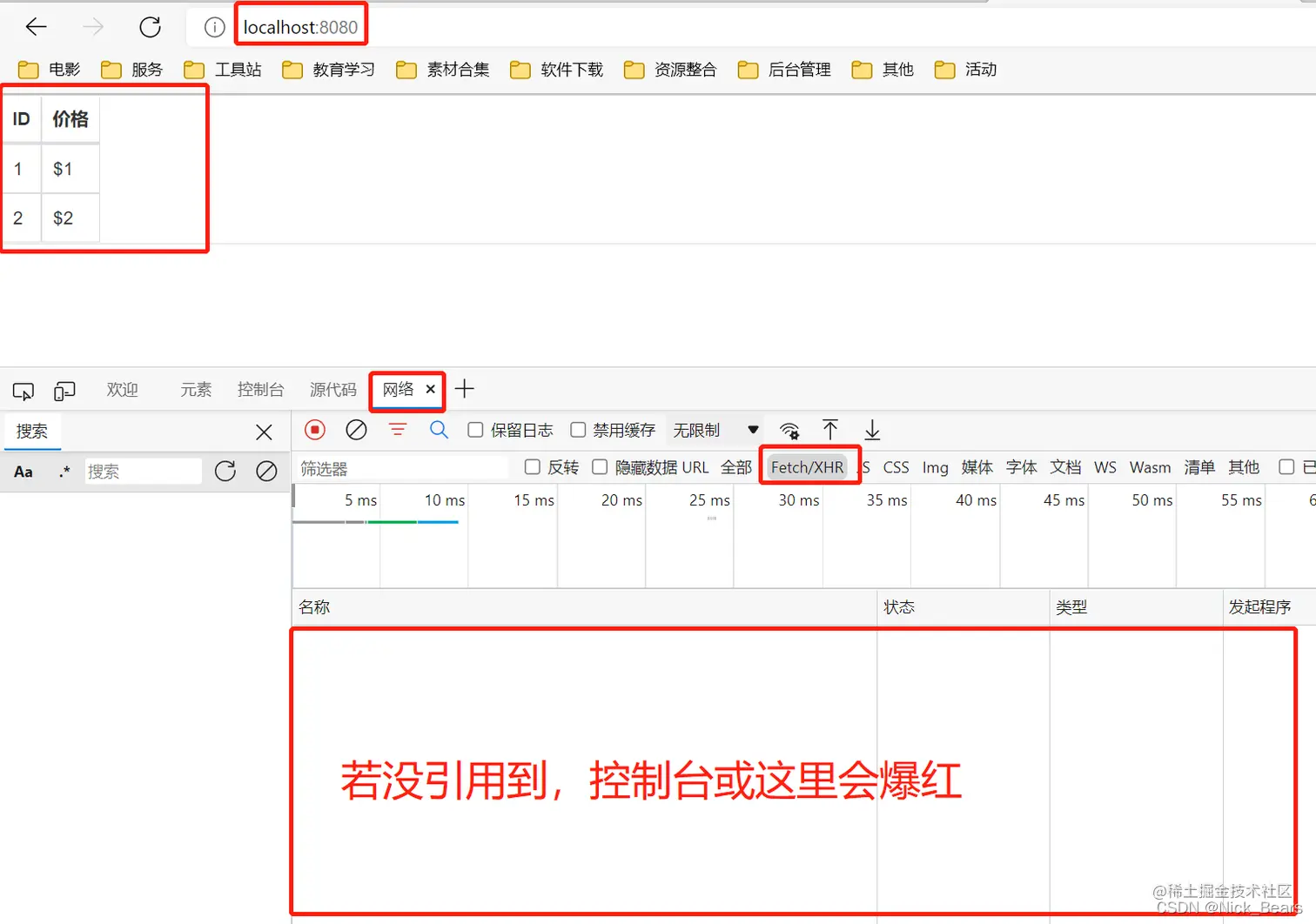
Task: Clear the network log entries
Action: tap(356, 430)
